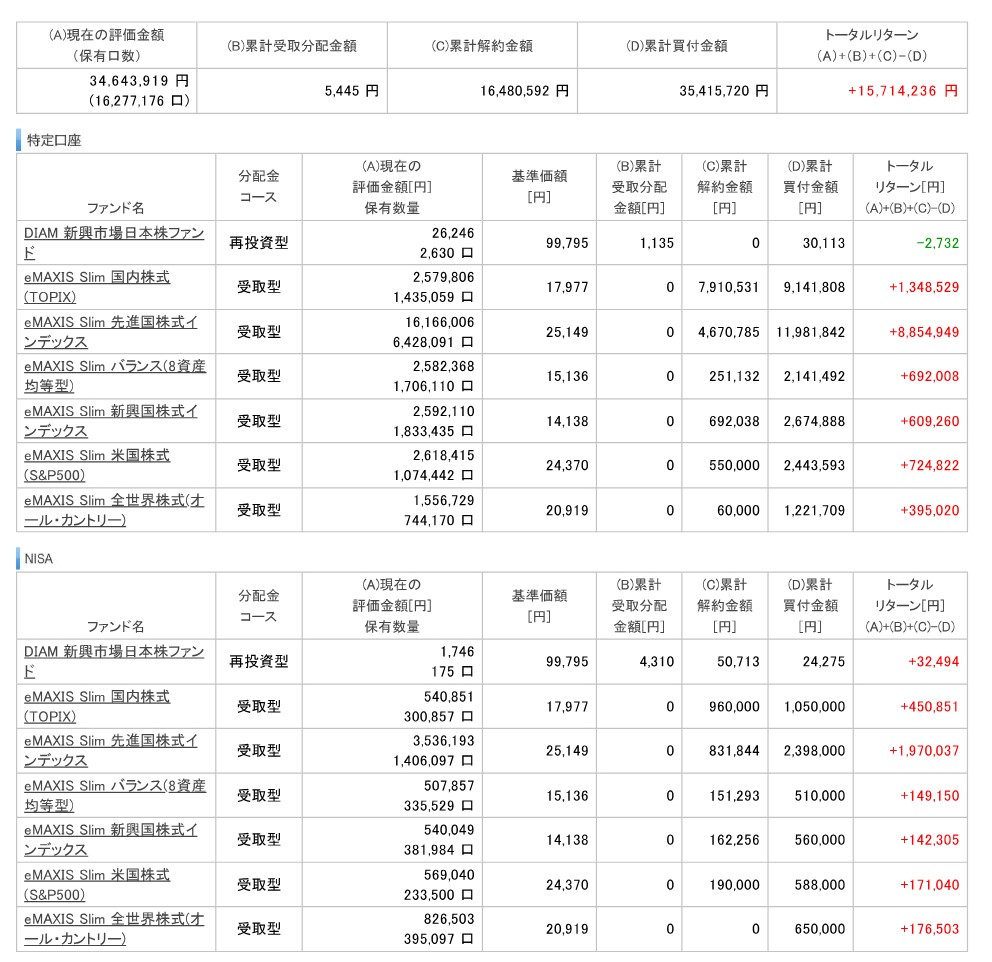Click the purchase amount 9,141,808
The image size is (992, 962).
click(x=814, y=288)
